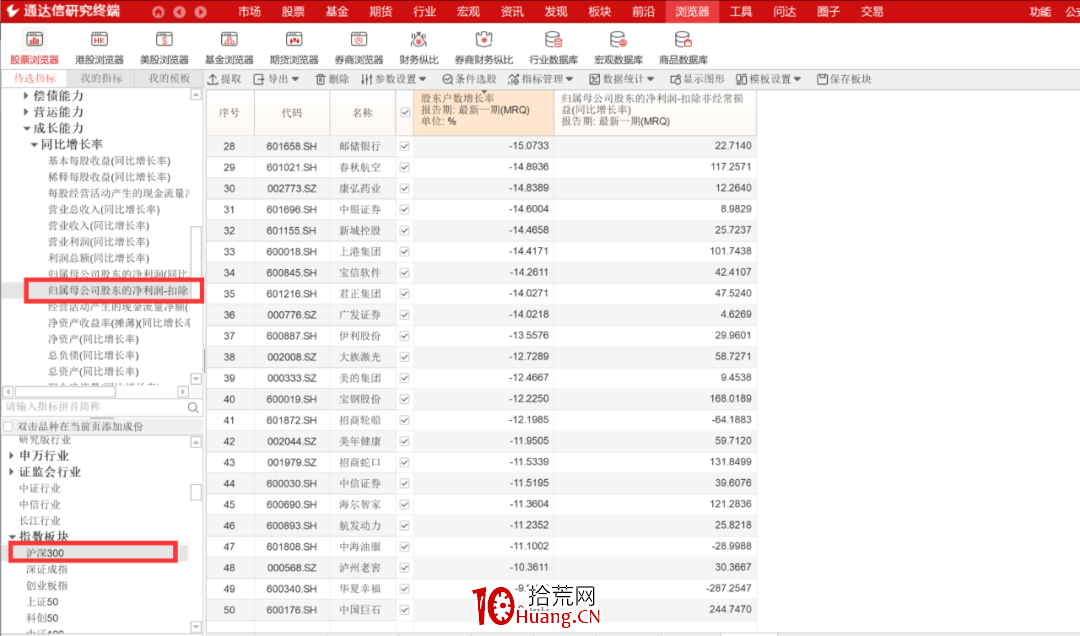Launch the 券商财务纵比 tool
Image resolution: width=1080 pixels, height=636 pixels.
click(x=484, y=48)
